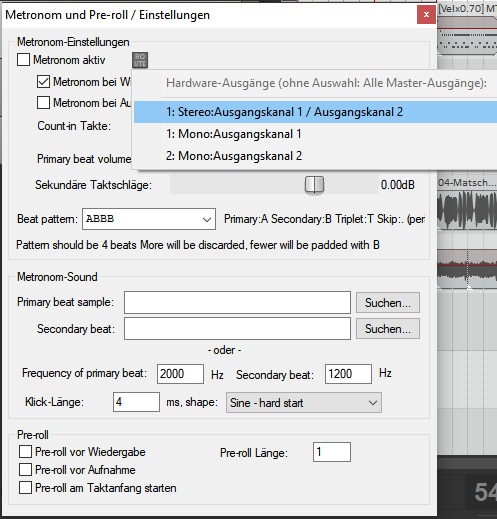This screenshot has width=497, height=519.
Task: Click the Klick-Länge input field
Action: coord(136,402)
